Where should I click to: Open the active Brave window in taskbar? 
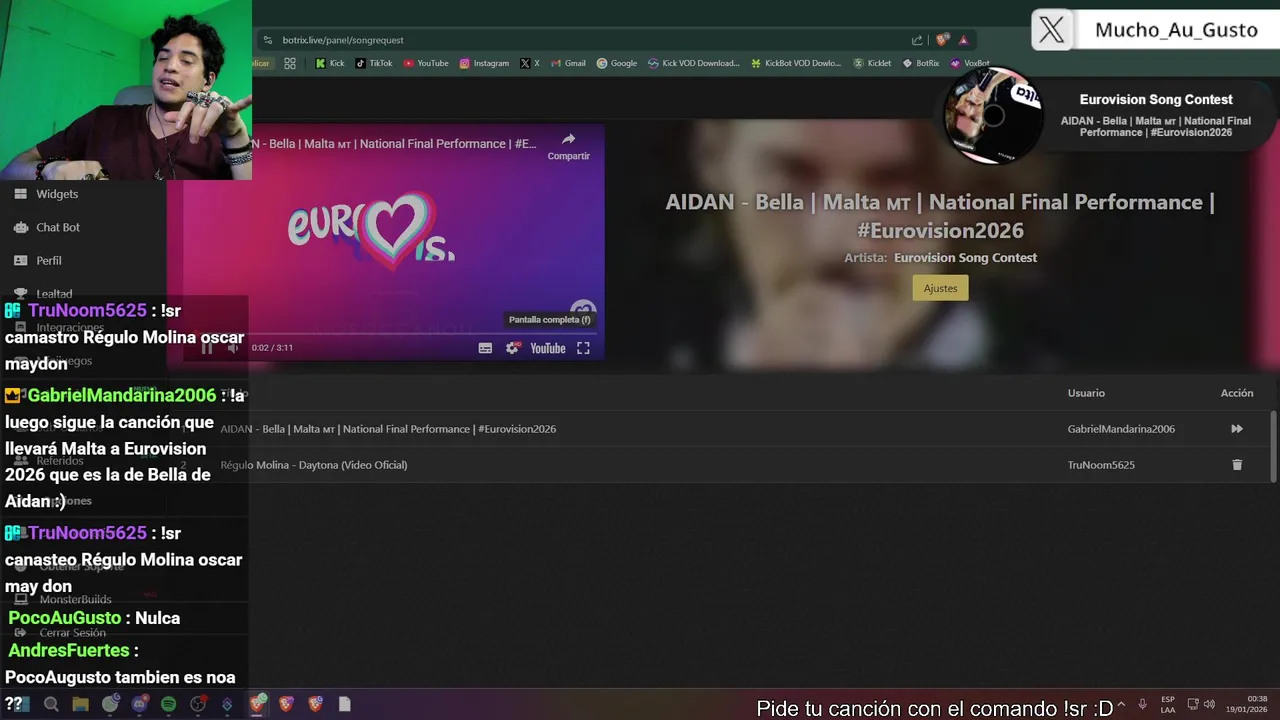258,704
